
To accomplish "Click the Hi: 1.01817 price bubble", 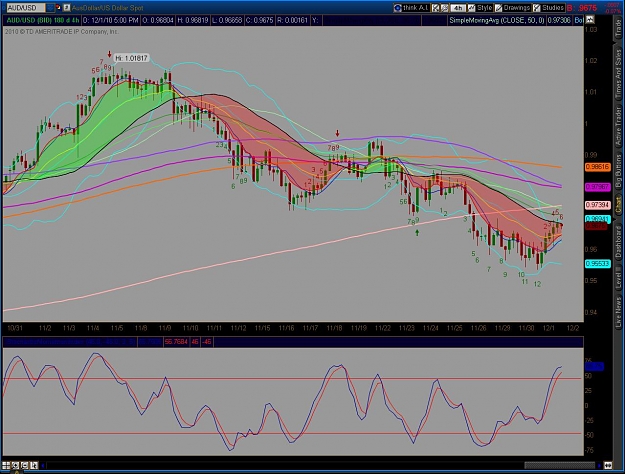I will [x=131, y=58].
